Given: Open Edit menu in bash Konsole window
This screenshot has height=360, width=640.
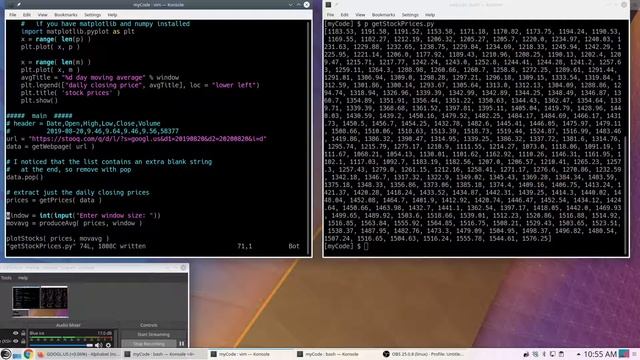Looking at the screenshot, I should click(x=344, y=15).
